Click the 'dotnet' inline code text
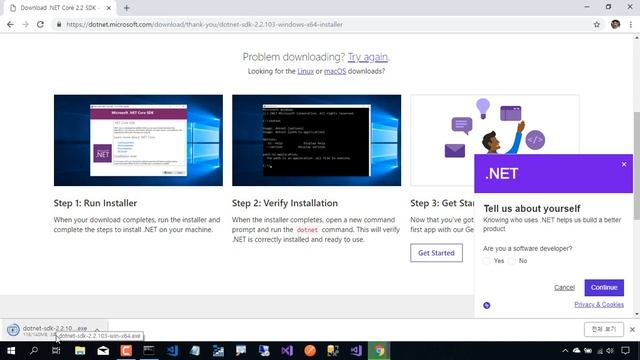Screen dimensions: 640x360 pos(307,230)
